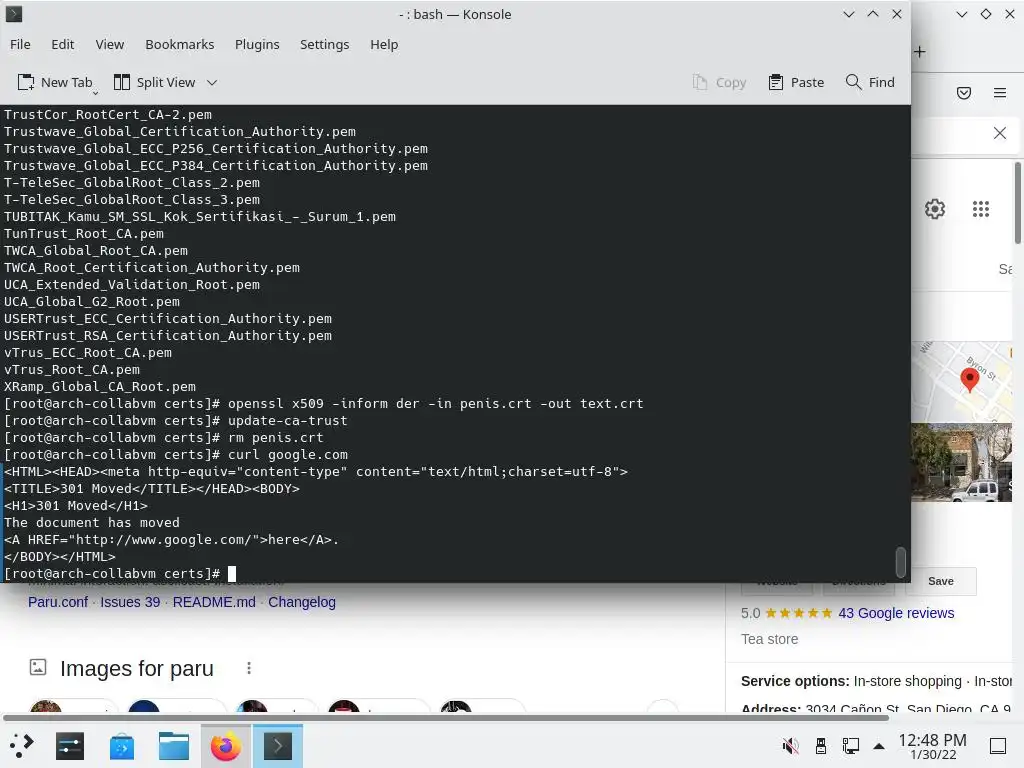Open the KDE application launcher
This screenshot has height=768, width=1024.
(x=22, y=746)
